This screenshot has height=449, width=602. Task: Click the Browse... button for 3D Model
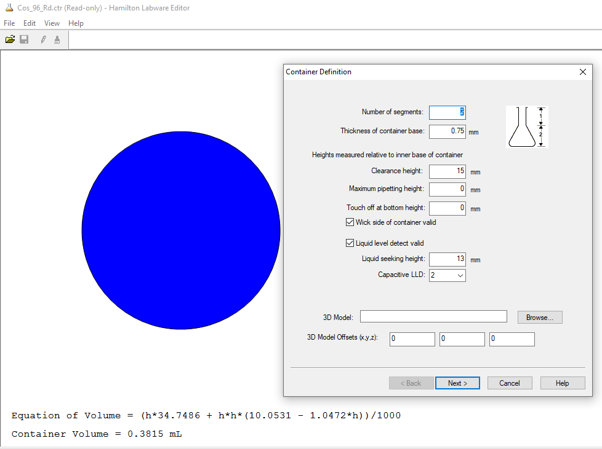tap(540, 317)
